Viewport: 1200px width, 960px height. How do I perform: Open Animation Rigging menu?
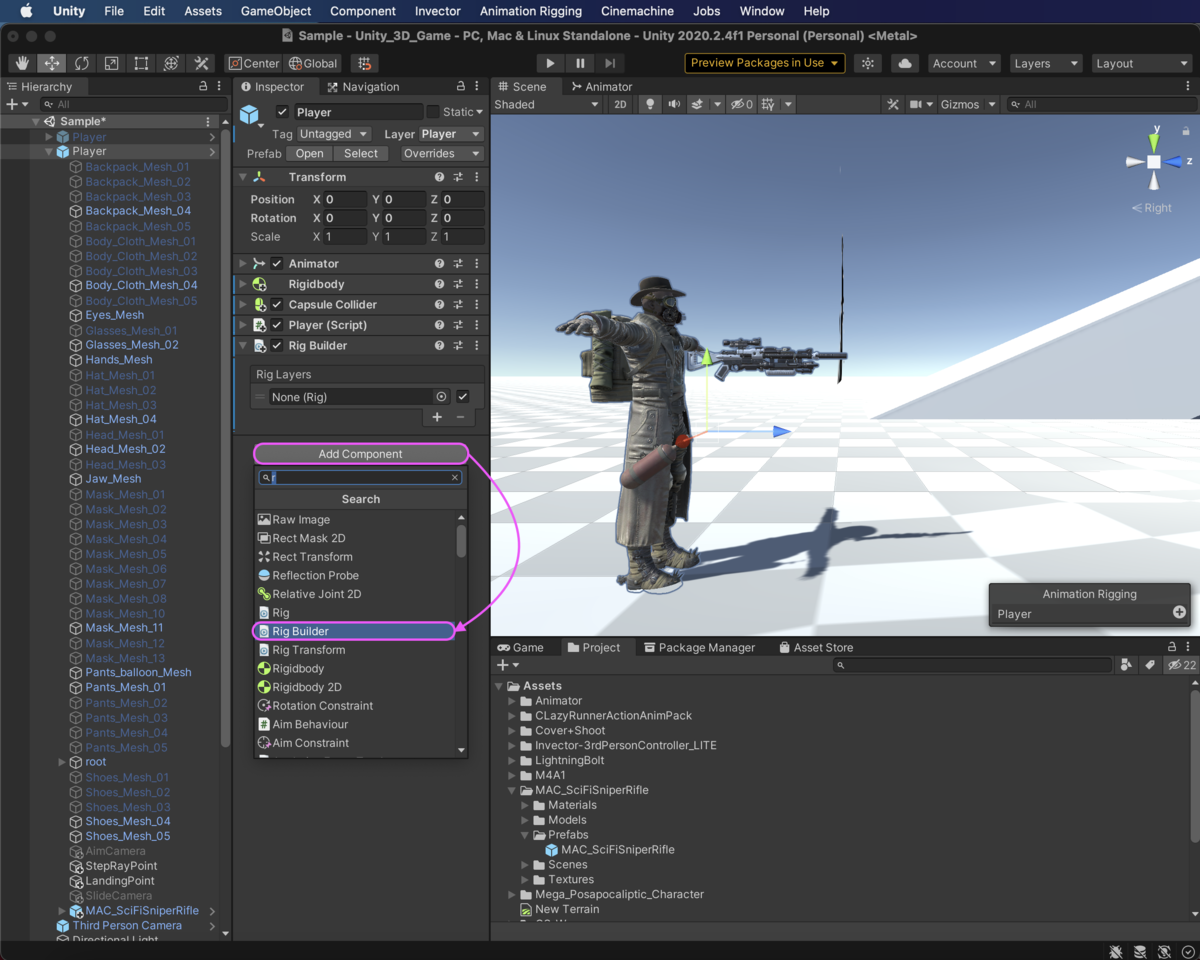point(531,11)
